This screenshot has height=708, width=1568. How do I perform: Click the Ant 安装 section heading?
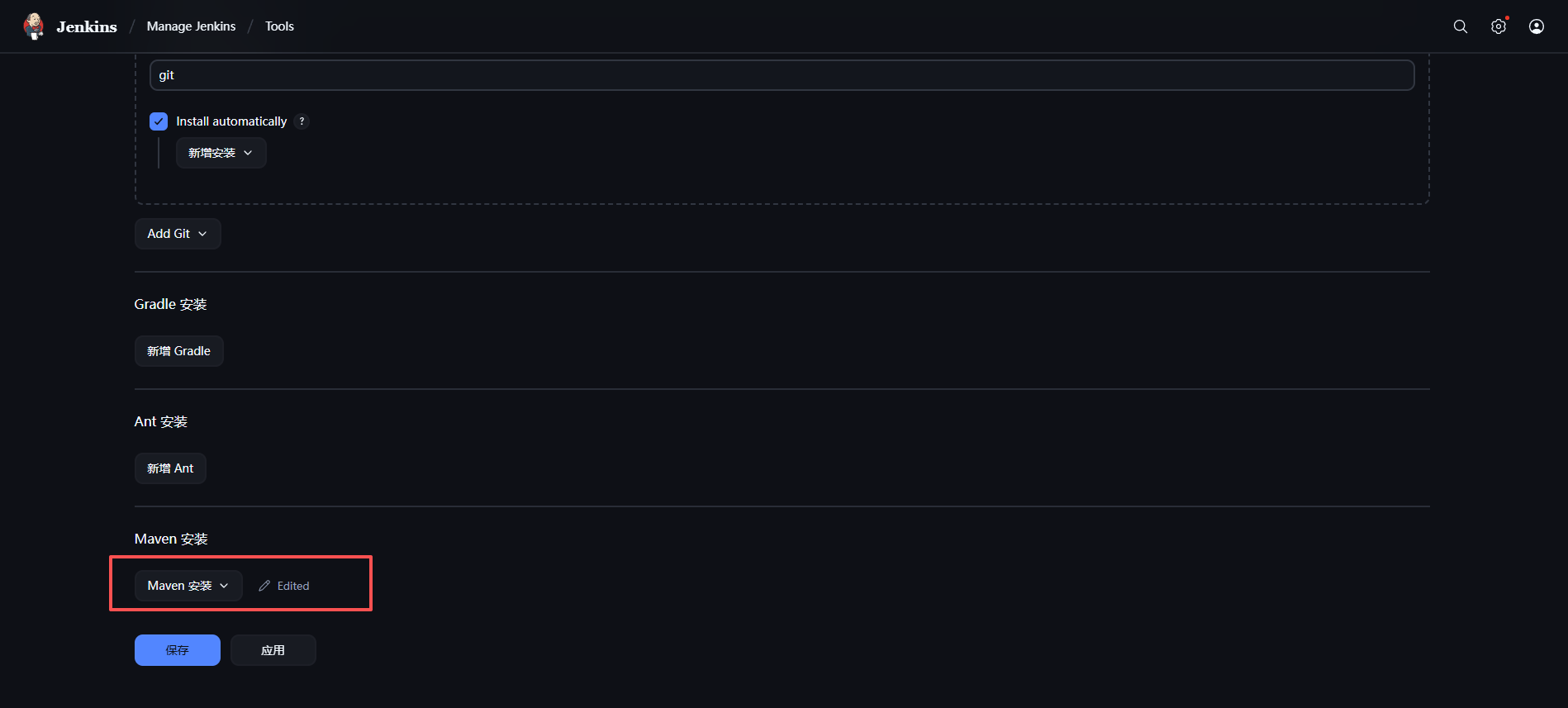(161, 421)
